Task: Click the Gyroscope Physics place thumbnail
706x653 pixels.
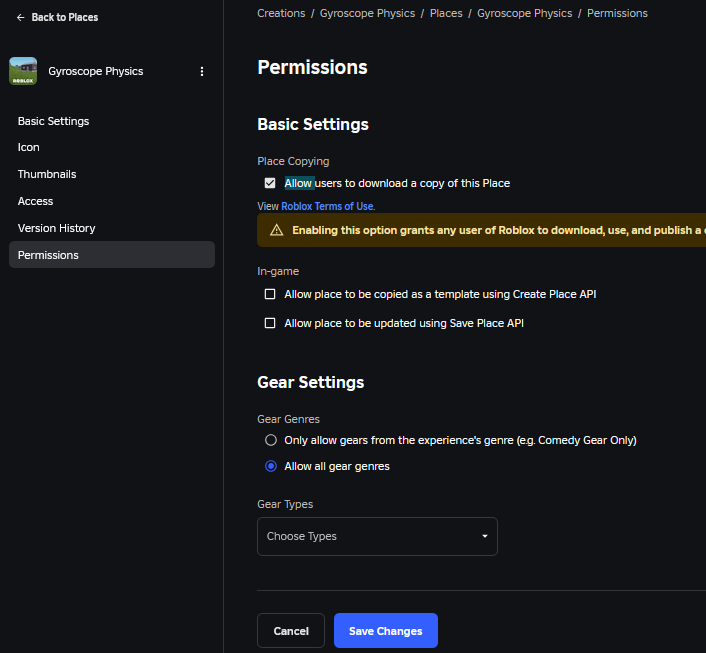Action: [x=23, y=71]
